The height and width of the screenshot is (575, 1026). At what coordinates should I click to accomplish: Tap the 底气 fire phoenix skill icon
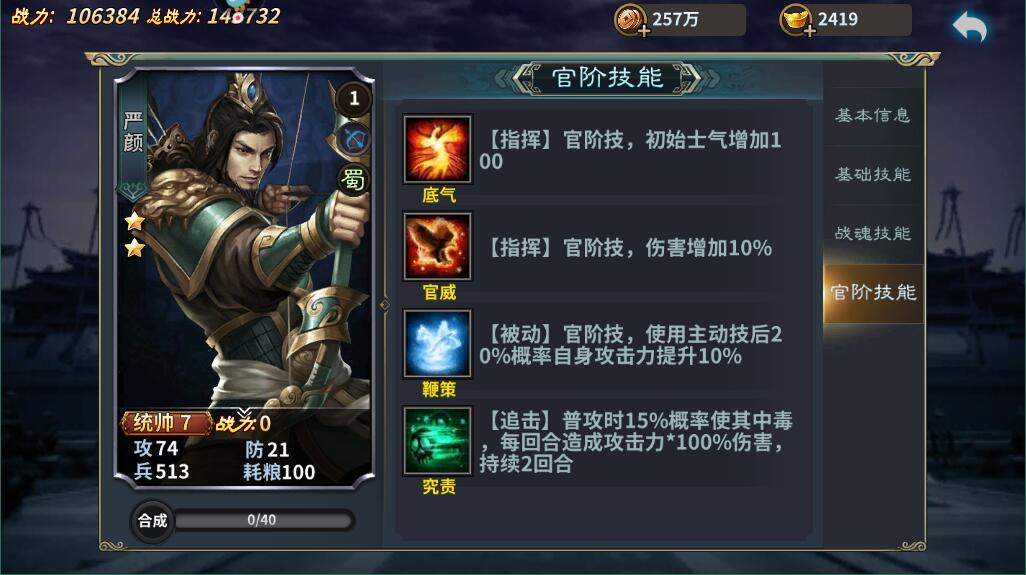(x=437, y=149)
